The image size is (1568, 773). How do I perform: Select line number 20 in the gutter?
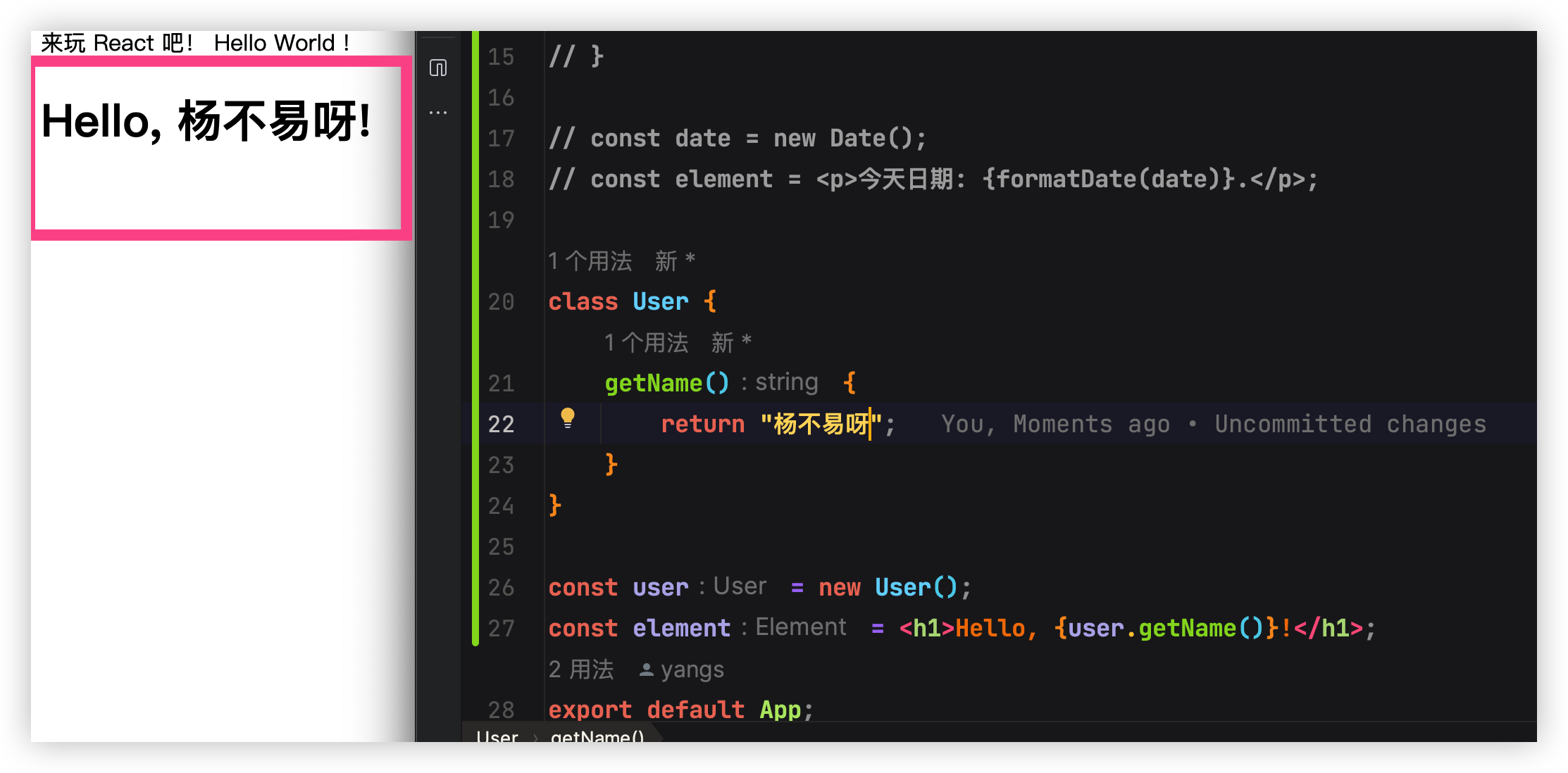(502, 303)
